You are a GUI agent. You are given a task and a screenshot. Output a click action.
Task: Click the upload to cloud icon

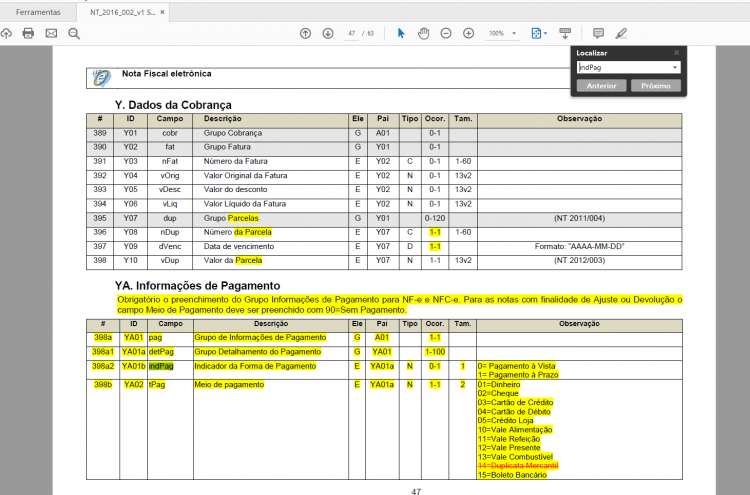point(6,33)
